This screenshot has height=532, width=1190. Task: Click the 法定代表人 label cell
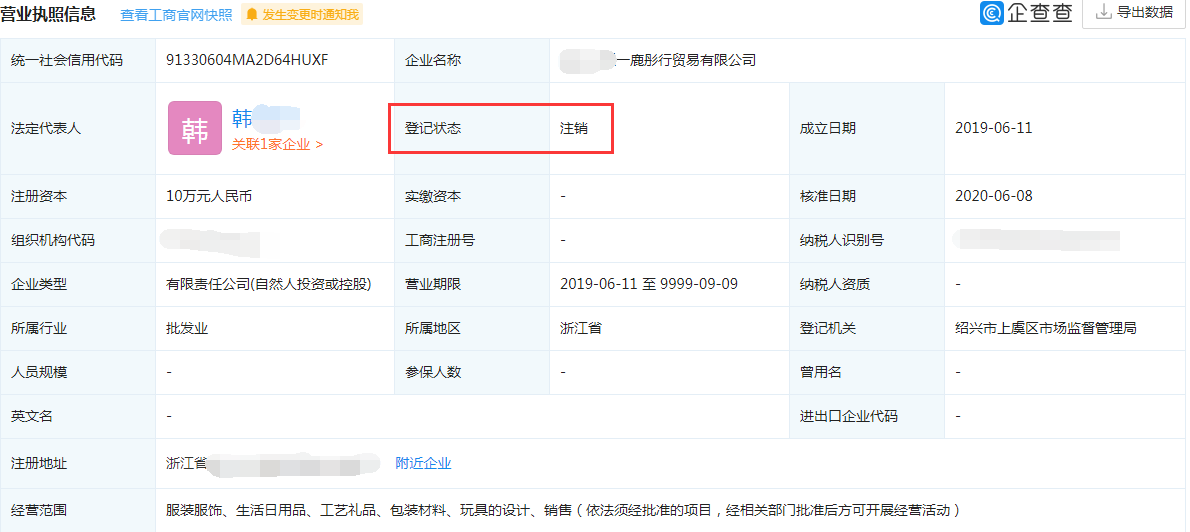[78, 128]
